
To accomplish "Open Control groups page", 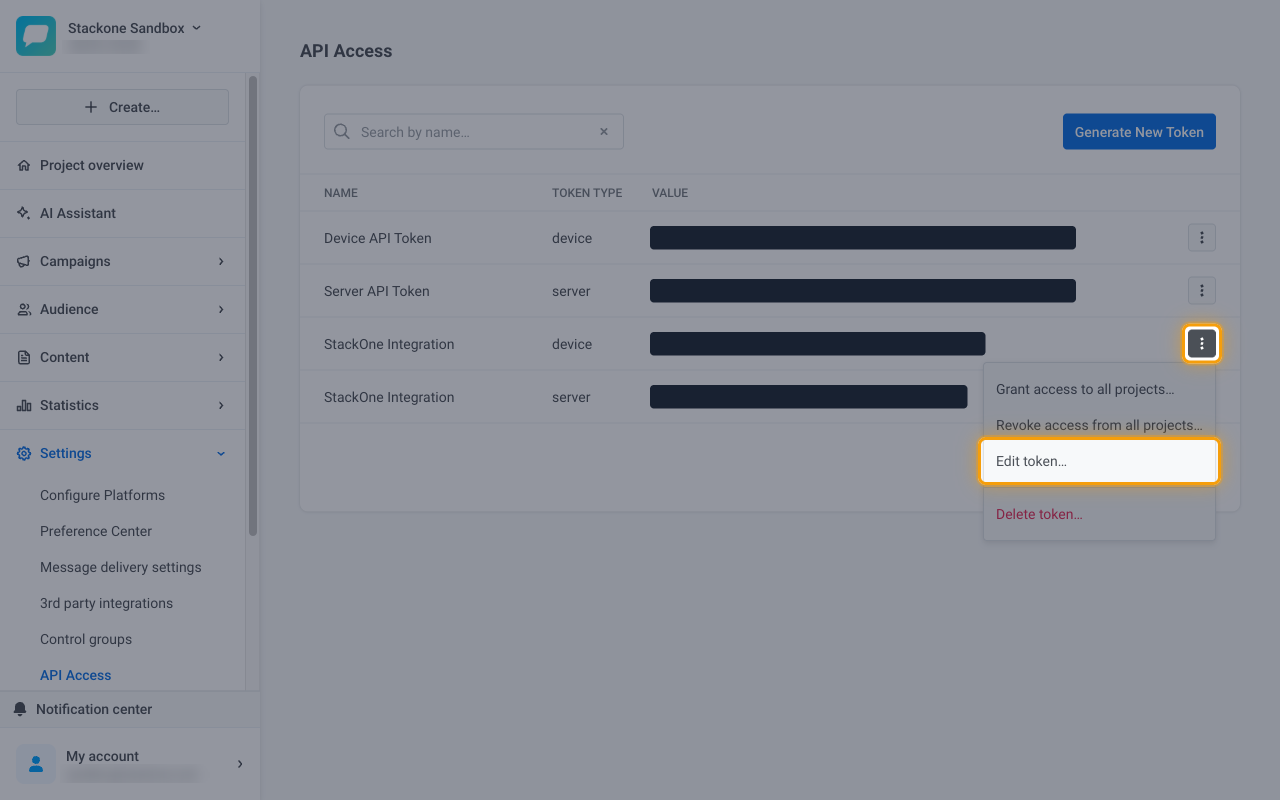I will click(x=86, y=639).
